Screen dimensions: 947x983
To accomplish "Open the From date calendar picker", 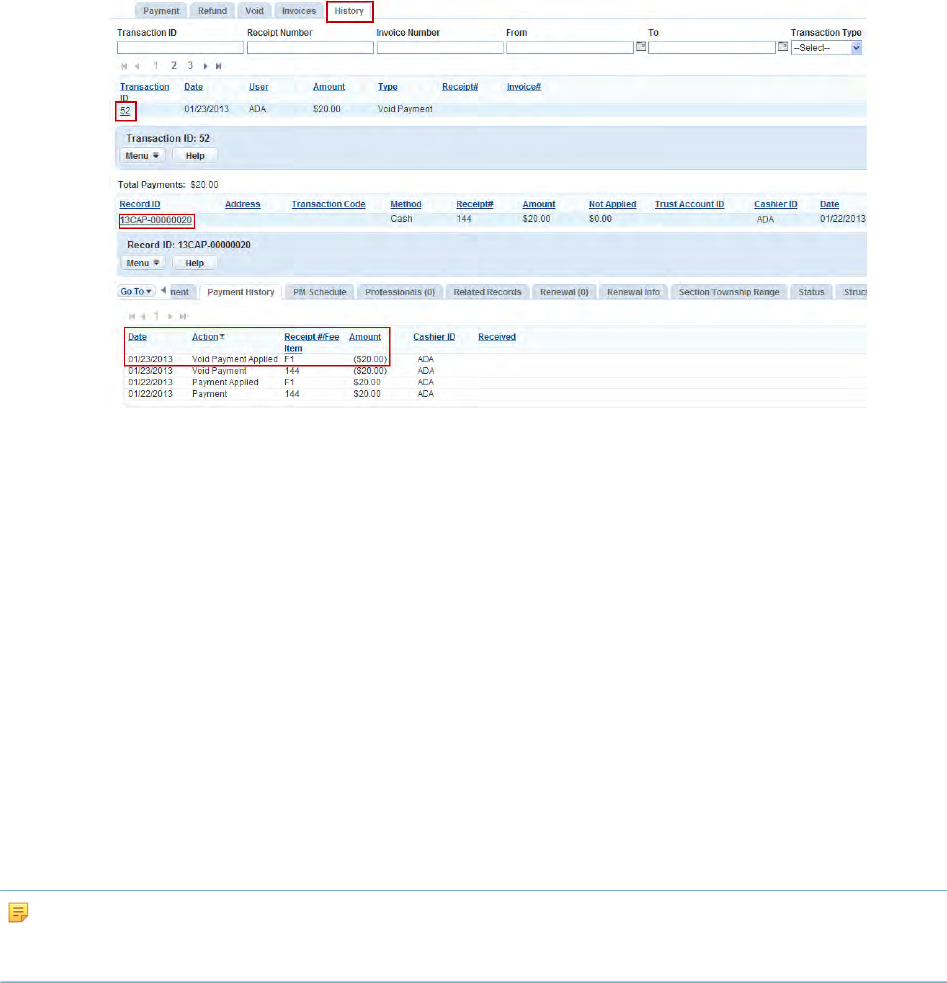I will click(641, 46).
